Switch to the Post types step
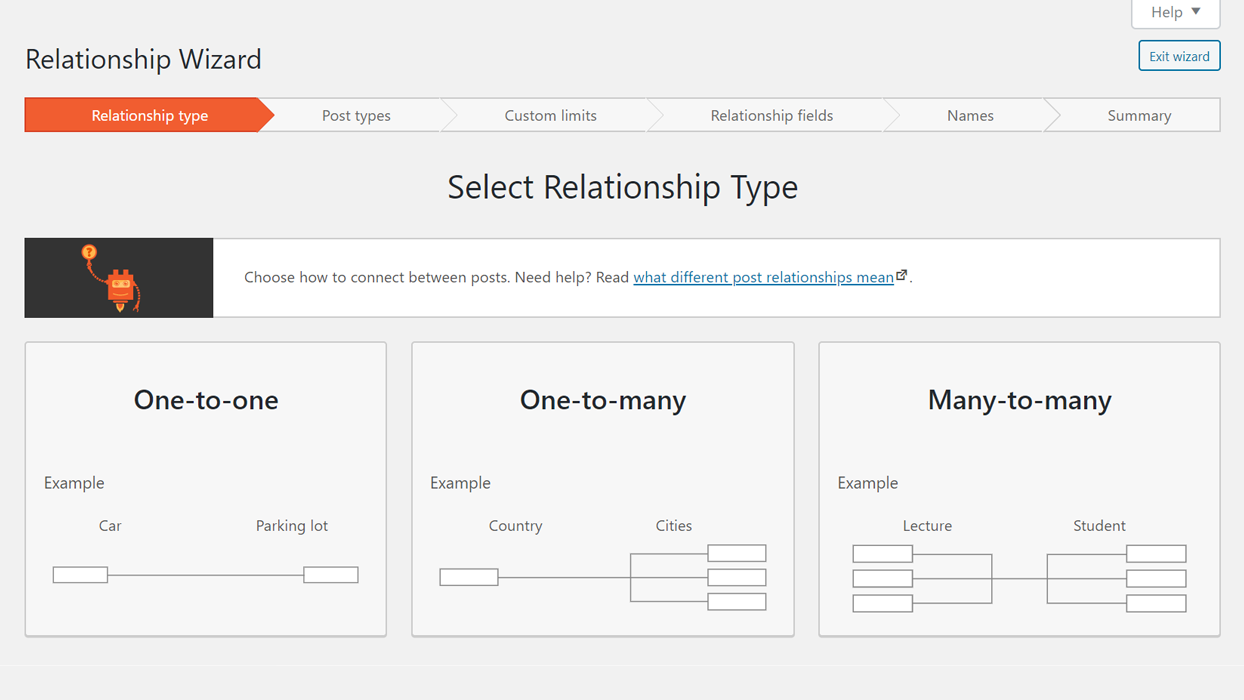This screenshot has height=700, width=1244. click(355, 115)
